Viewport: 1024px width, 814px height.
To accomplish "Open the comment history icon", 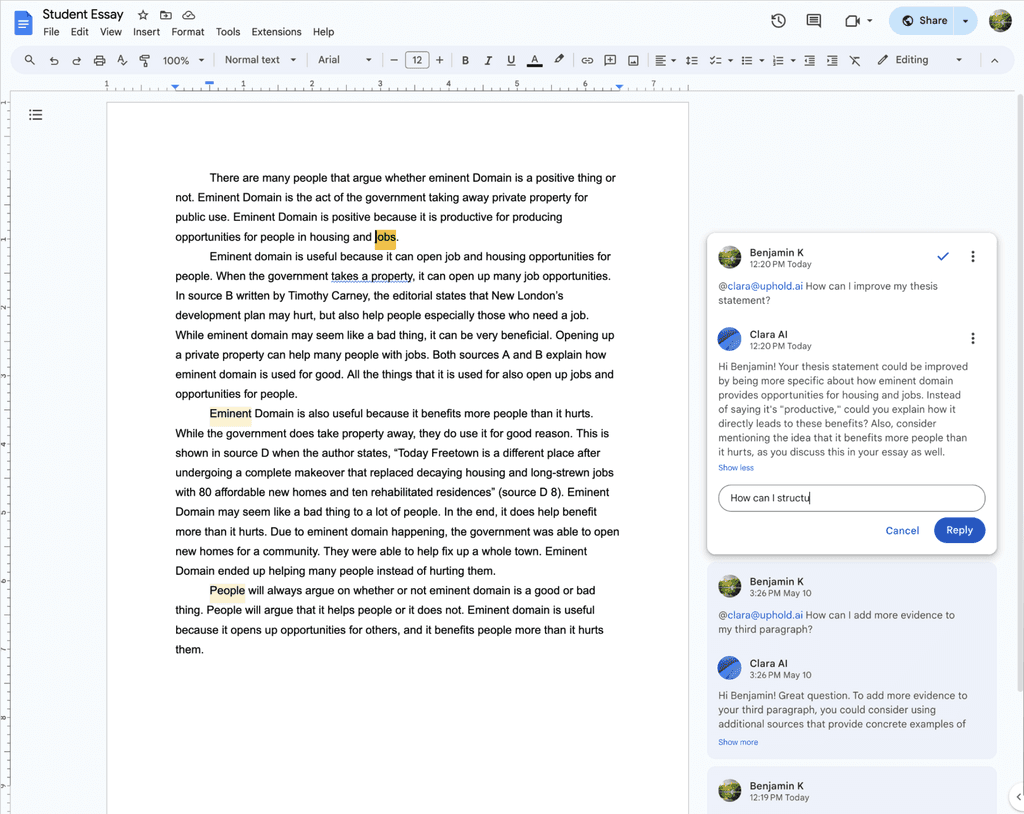I will (x=814, y=21).
